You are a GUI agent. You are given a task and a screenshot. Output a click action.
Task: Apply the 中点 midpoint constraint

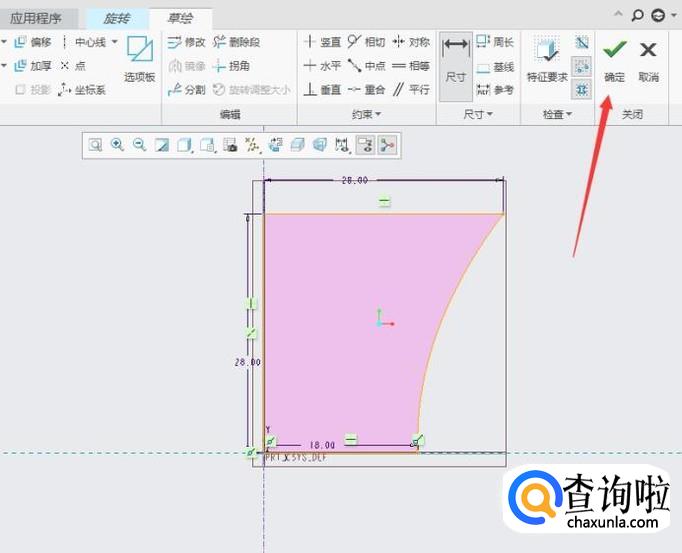(366, 66)
